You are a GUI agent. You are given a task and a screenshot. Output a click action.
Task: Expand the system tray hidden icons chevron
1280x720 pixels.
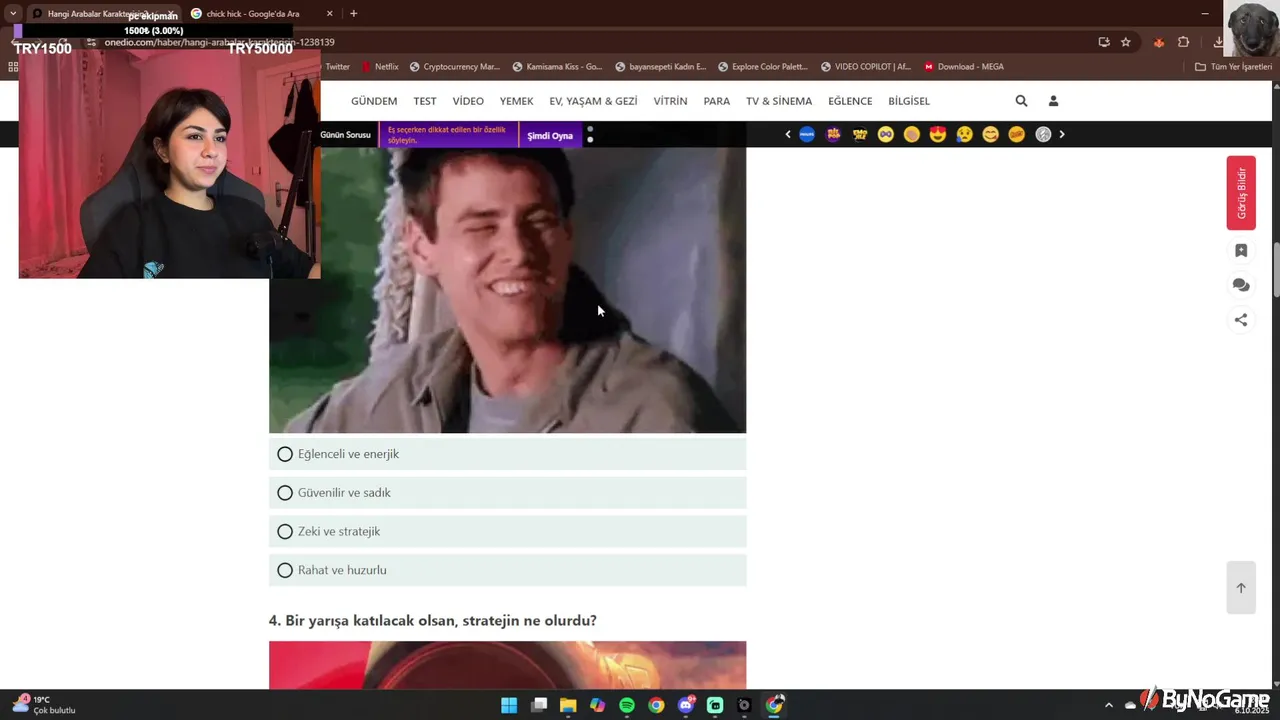[1108, 705]
